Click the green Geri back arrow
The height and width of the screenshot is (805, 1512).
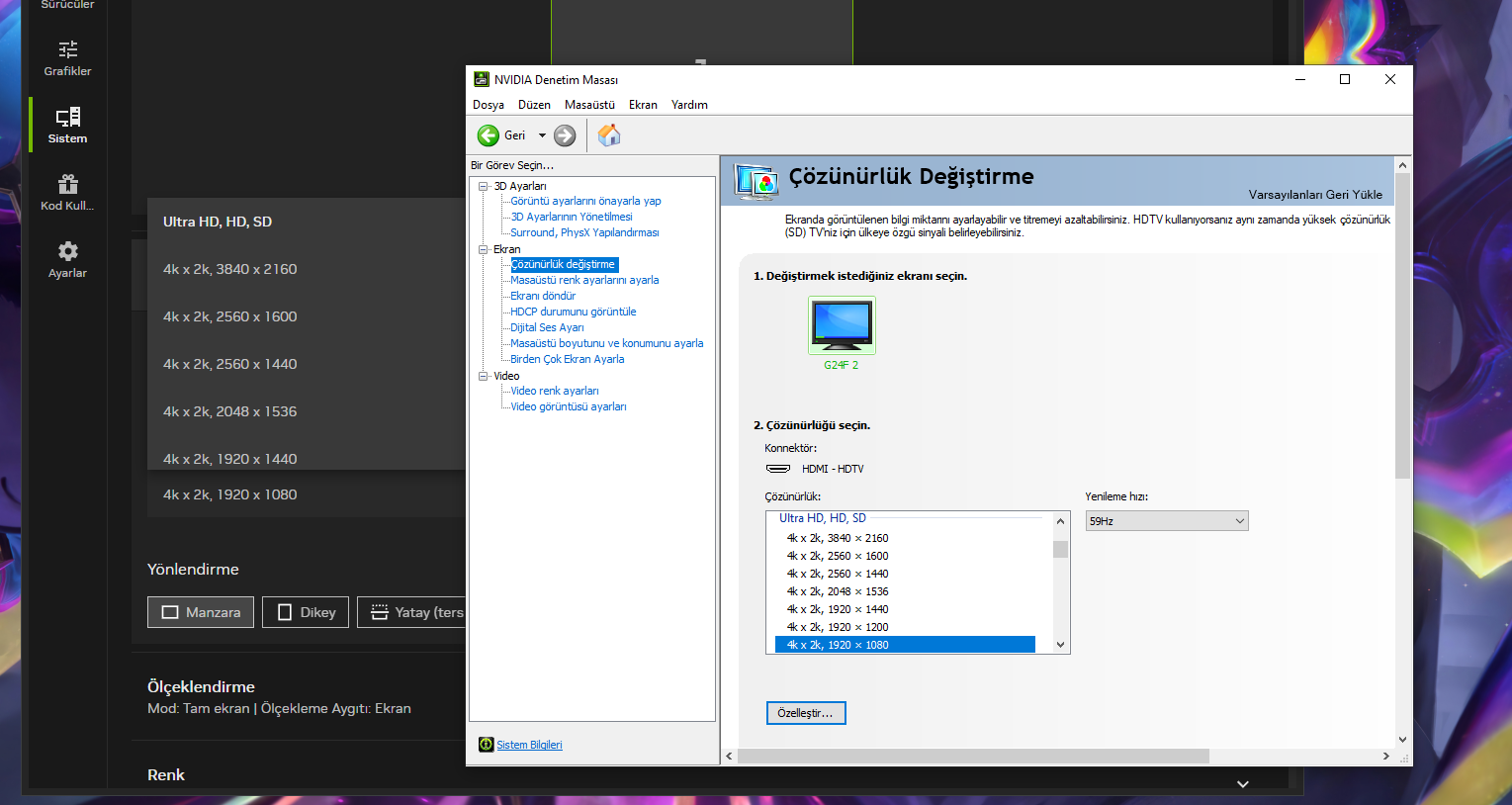489,135
